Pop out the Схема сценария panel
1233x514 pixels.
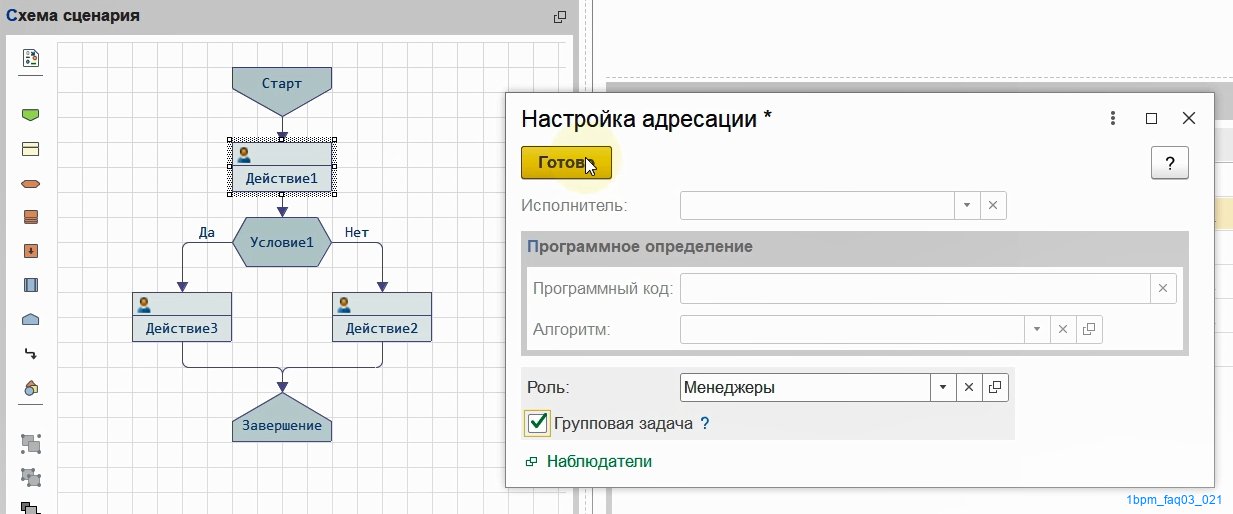[560, 17]
